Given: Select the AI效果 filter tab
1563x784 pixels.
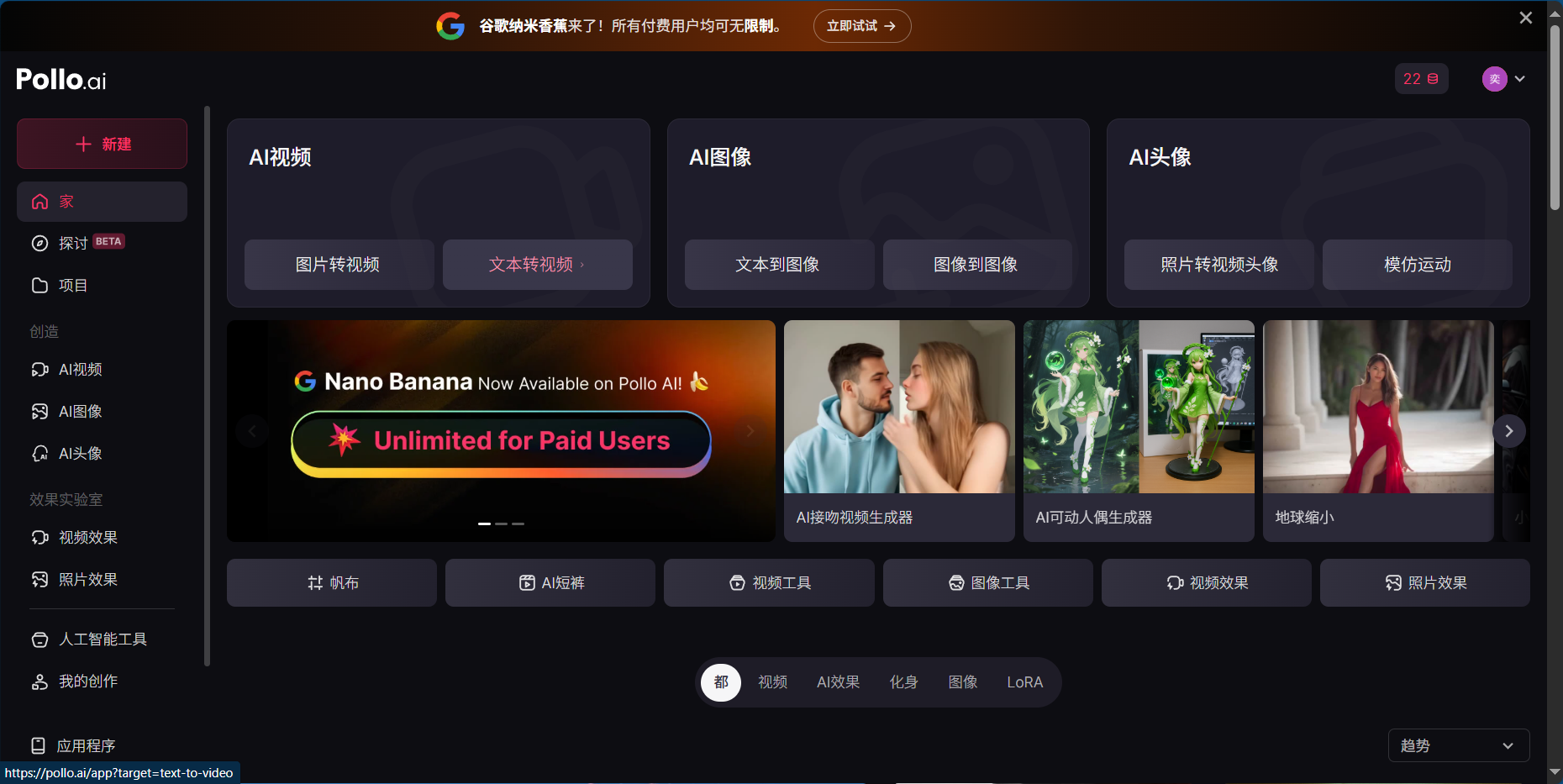Looking at the screenshot, I should tap(838, 682).
